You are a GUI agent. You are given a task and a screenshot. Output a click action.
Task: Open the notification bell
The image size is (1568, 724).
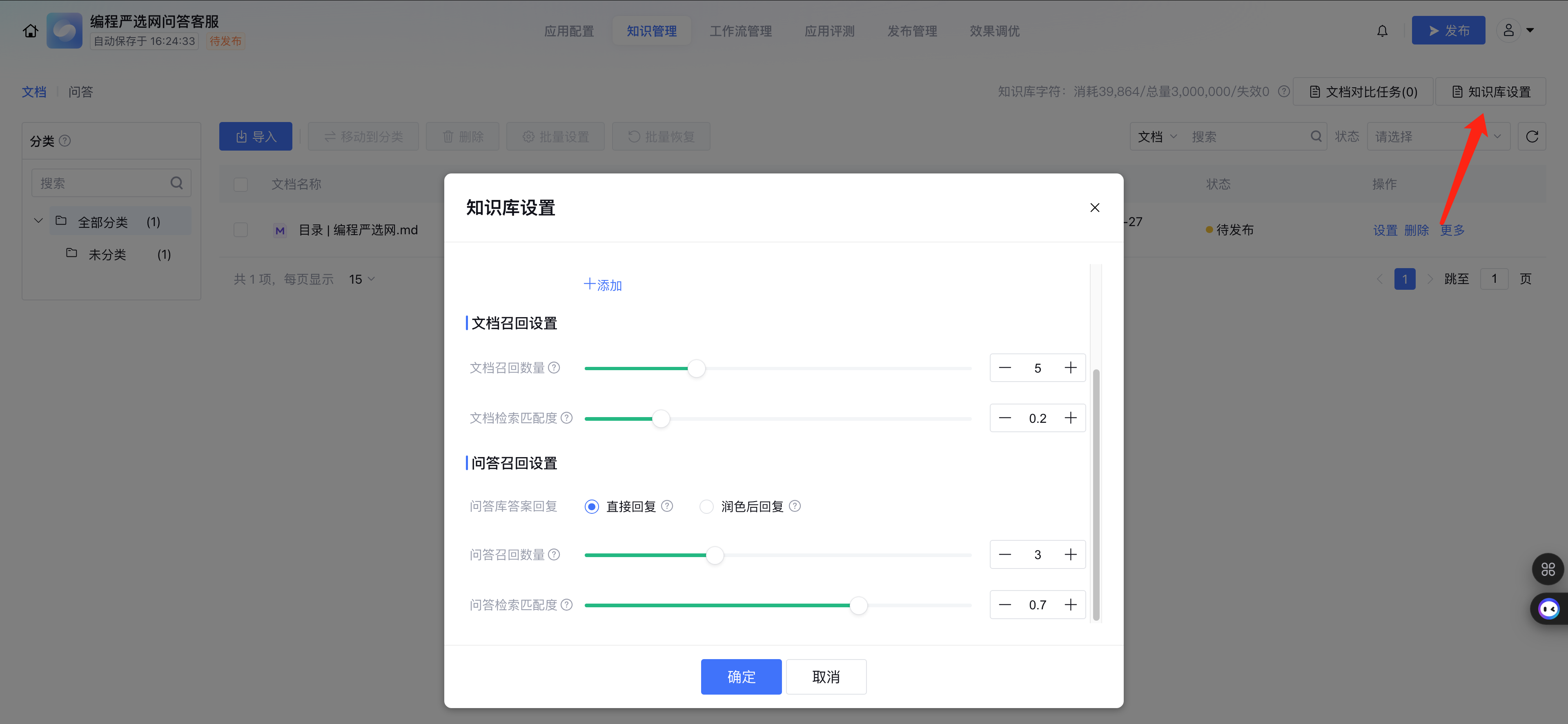click(x=1382, y=31)
